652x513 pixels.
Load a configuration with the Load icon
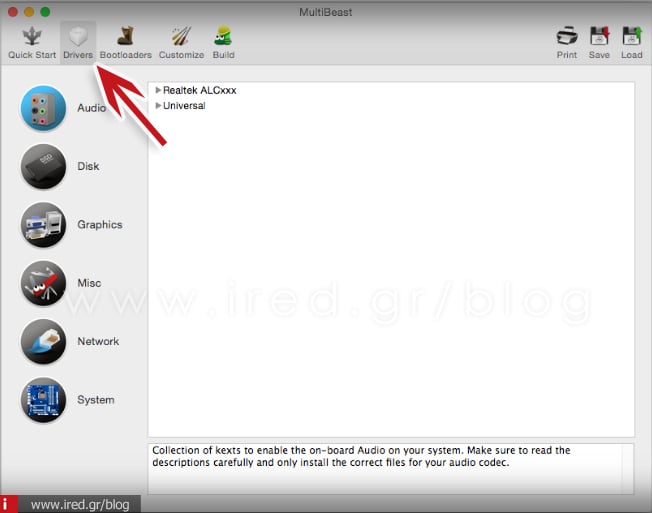coord(632,43)
